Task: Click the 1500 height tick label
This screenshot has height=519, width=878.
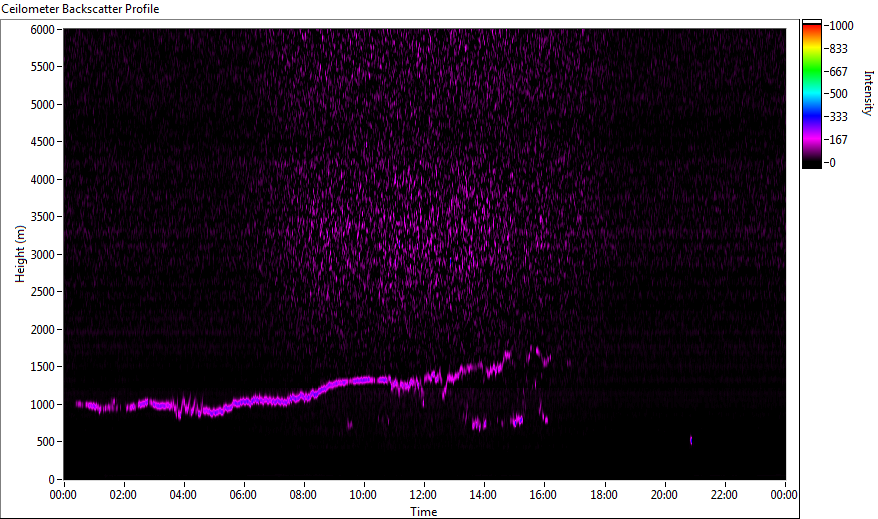Action: [43, 367]
